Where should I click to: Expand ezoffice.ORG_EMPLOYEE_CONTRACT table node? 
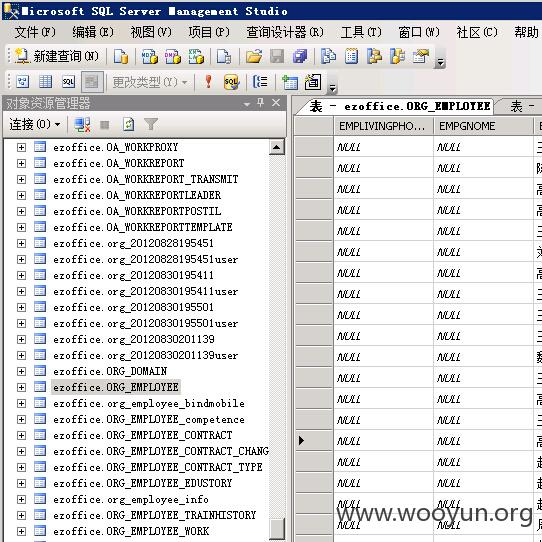21,435
